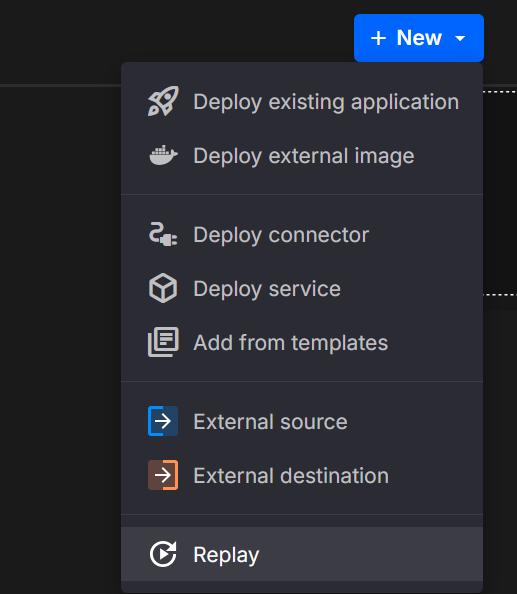Choose Deploy external image option
Image resolution: width=517 pixels, height=594 pixels.
(x=302, y=156)
